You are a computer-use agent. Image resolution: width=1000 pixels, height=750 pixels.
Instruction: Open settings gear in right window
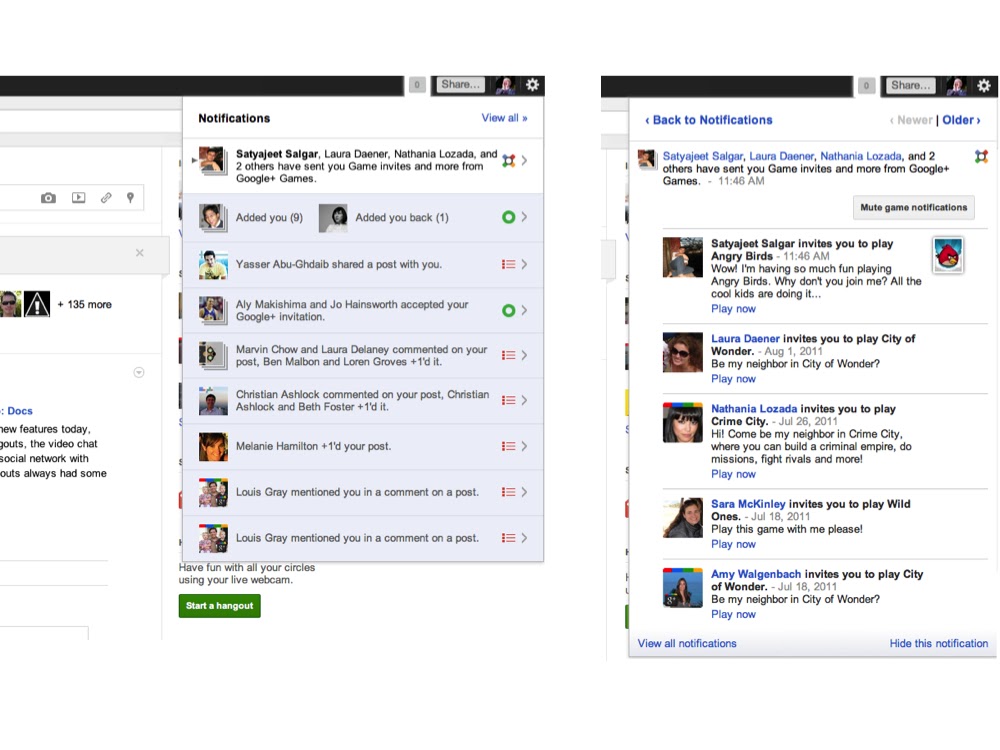(984, 85)
